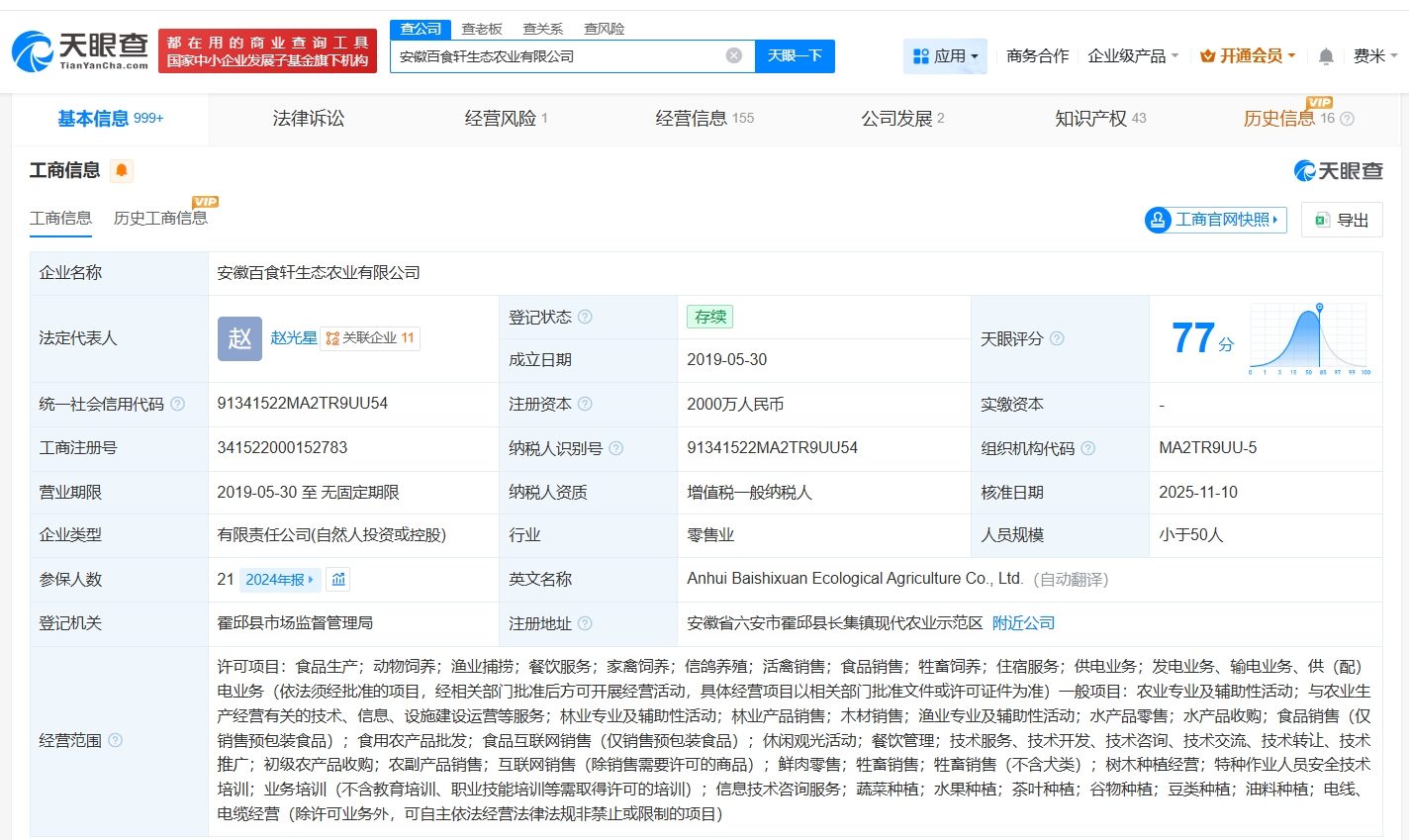Click help icon next to 天眼评分

point(1057,338)
